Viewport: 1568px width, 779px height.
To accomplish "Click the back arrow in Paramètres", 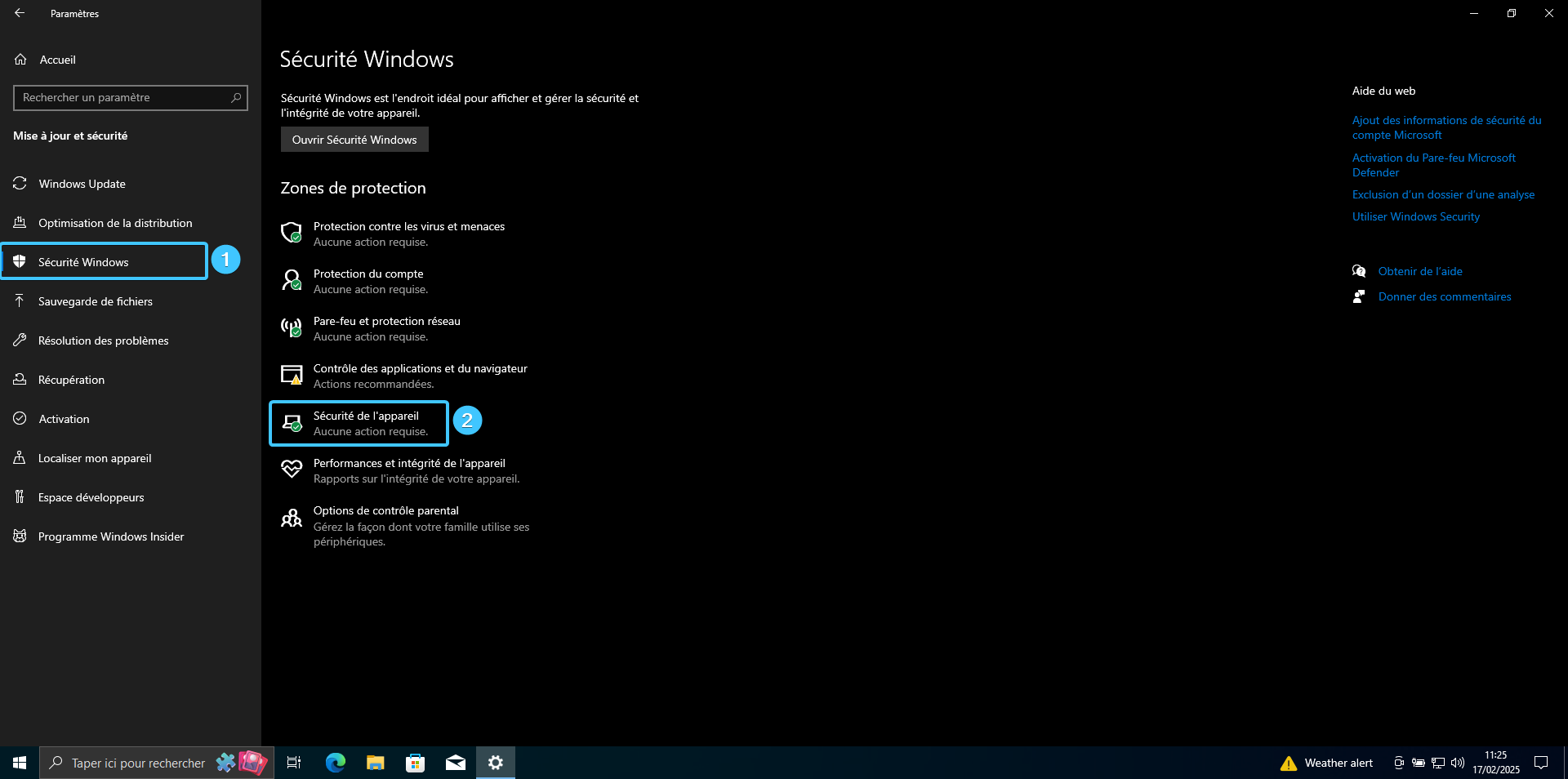I will (x=20, y=13).
